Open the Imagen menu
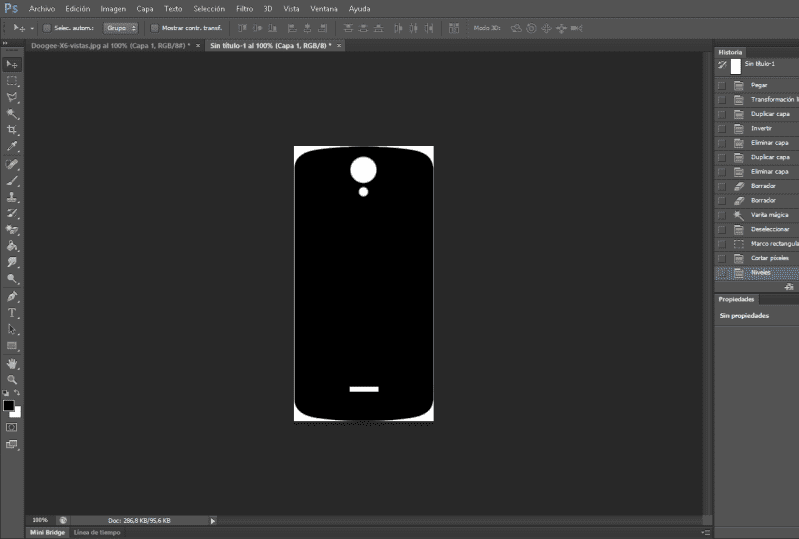This screenshot has width=799, height=539. [x=113, y=9]
